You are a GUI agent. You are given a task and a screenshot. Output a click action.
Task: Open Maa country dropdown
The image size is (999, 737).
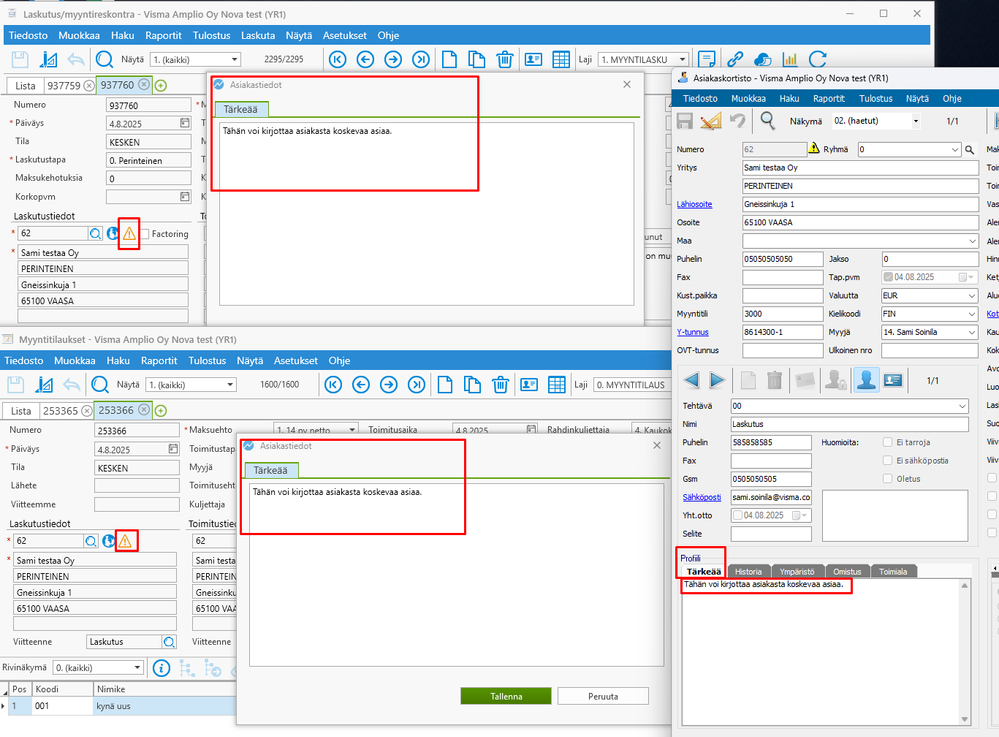point(972,241)
